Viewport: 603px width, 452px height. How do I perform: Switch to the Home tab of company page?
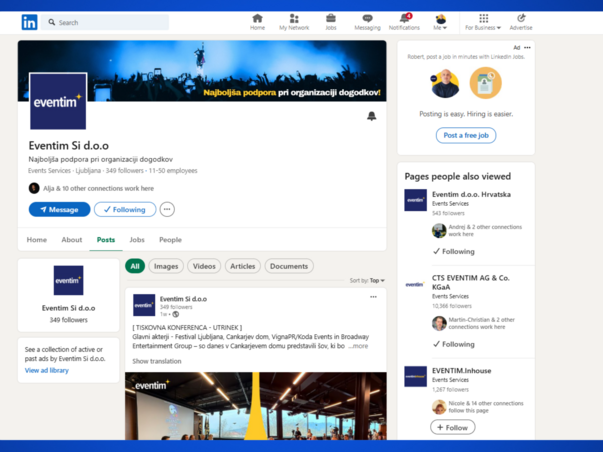pos(37,240)
